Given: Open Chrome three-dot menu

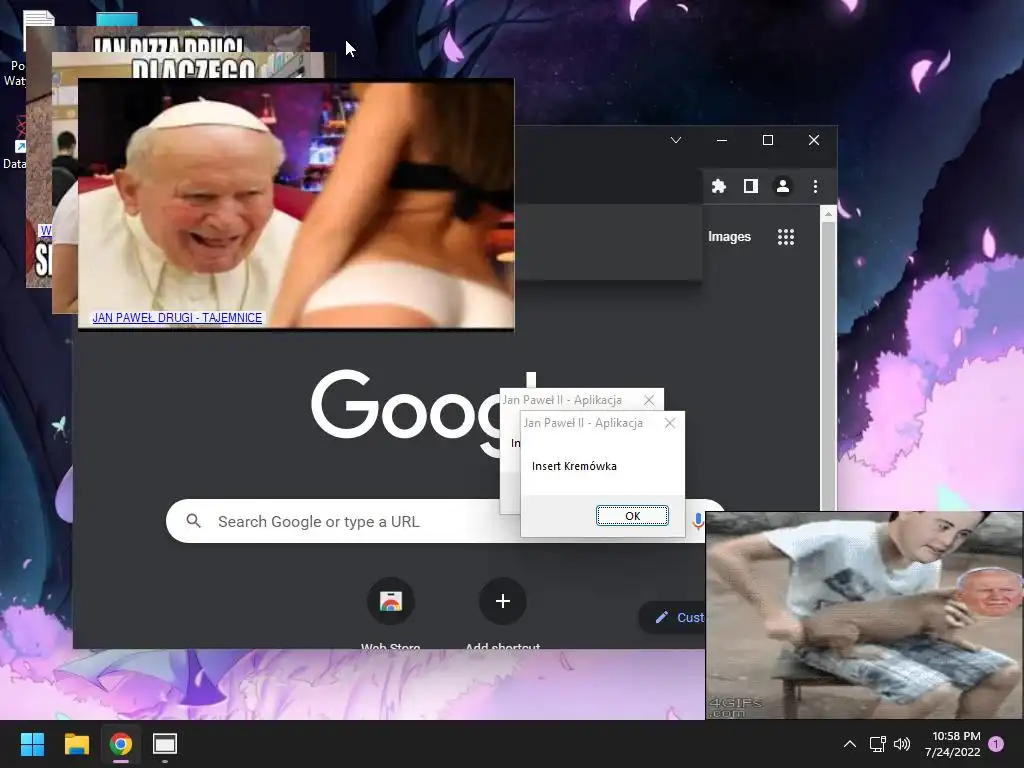Looking at the screenshot, I should pyautogui.click(x=815, y=186).
